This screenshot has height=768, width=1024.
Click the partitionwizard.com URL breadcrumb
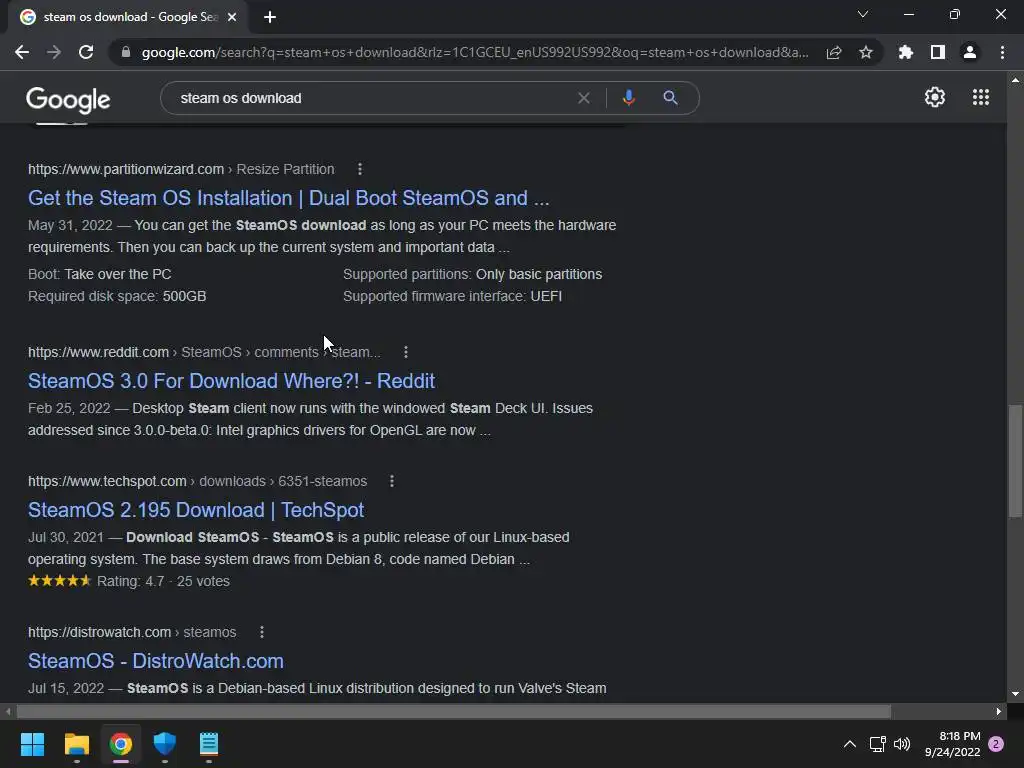(x=181, y=169)
